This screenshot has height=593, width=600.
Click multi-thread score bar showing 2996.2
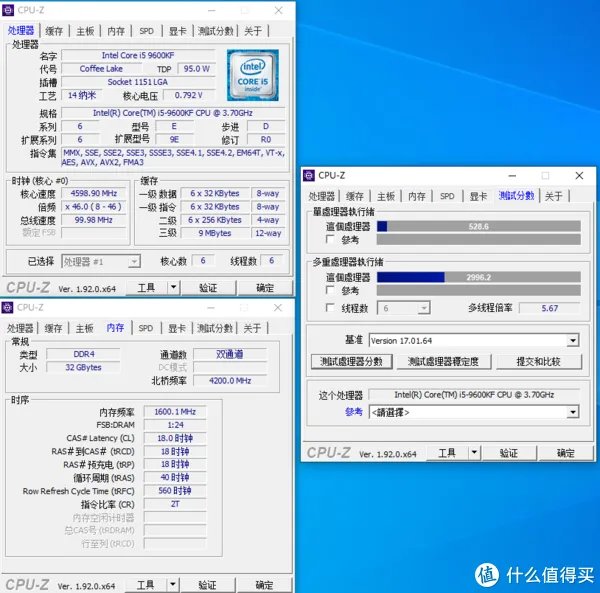(x=479, y=277)
